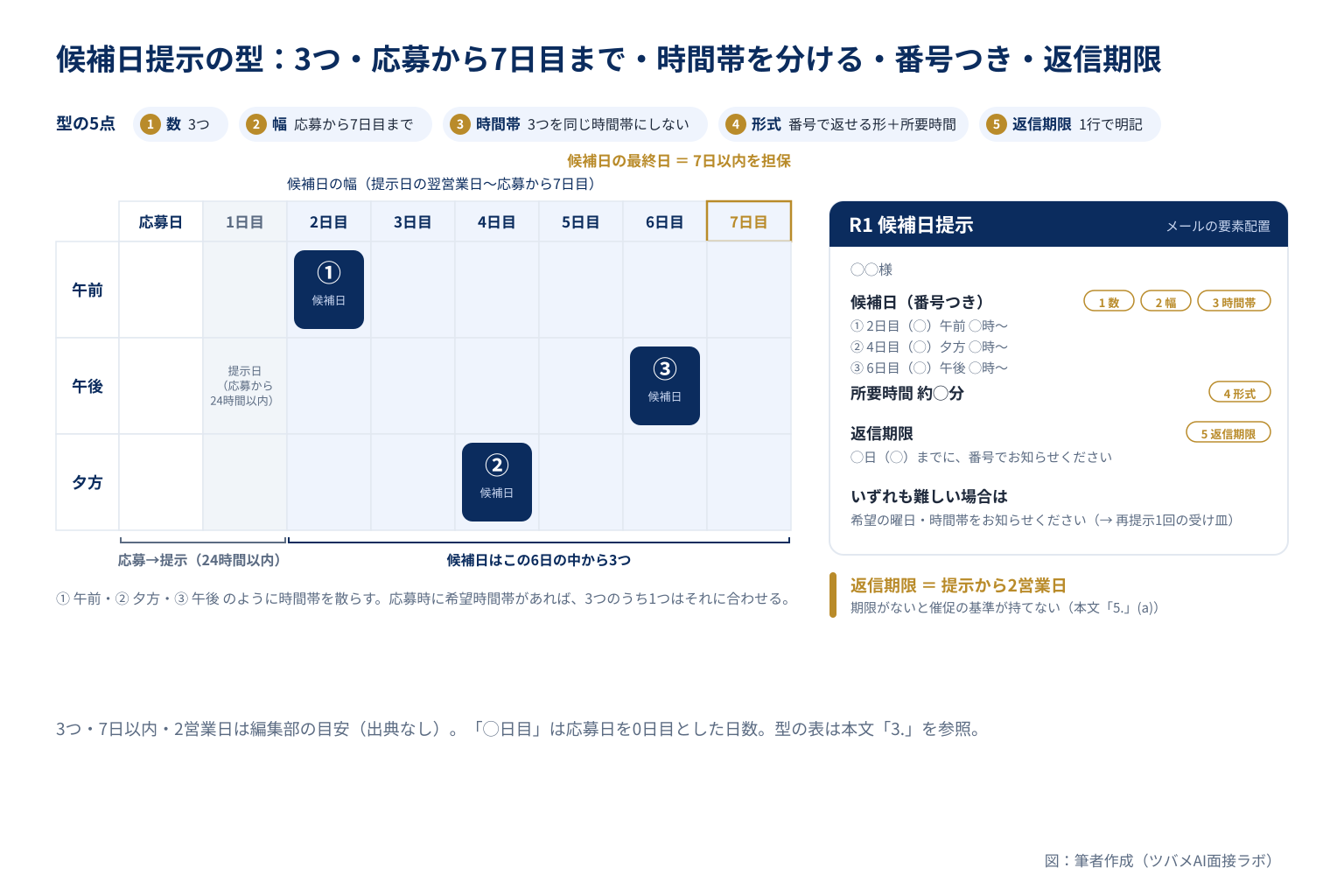Screen dimensions: 1344x896
Task: Click the main title starting with 候補日提示の型
Action: tap(609, 59)
